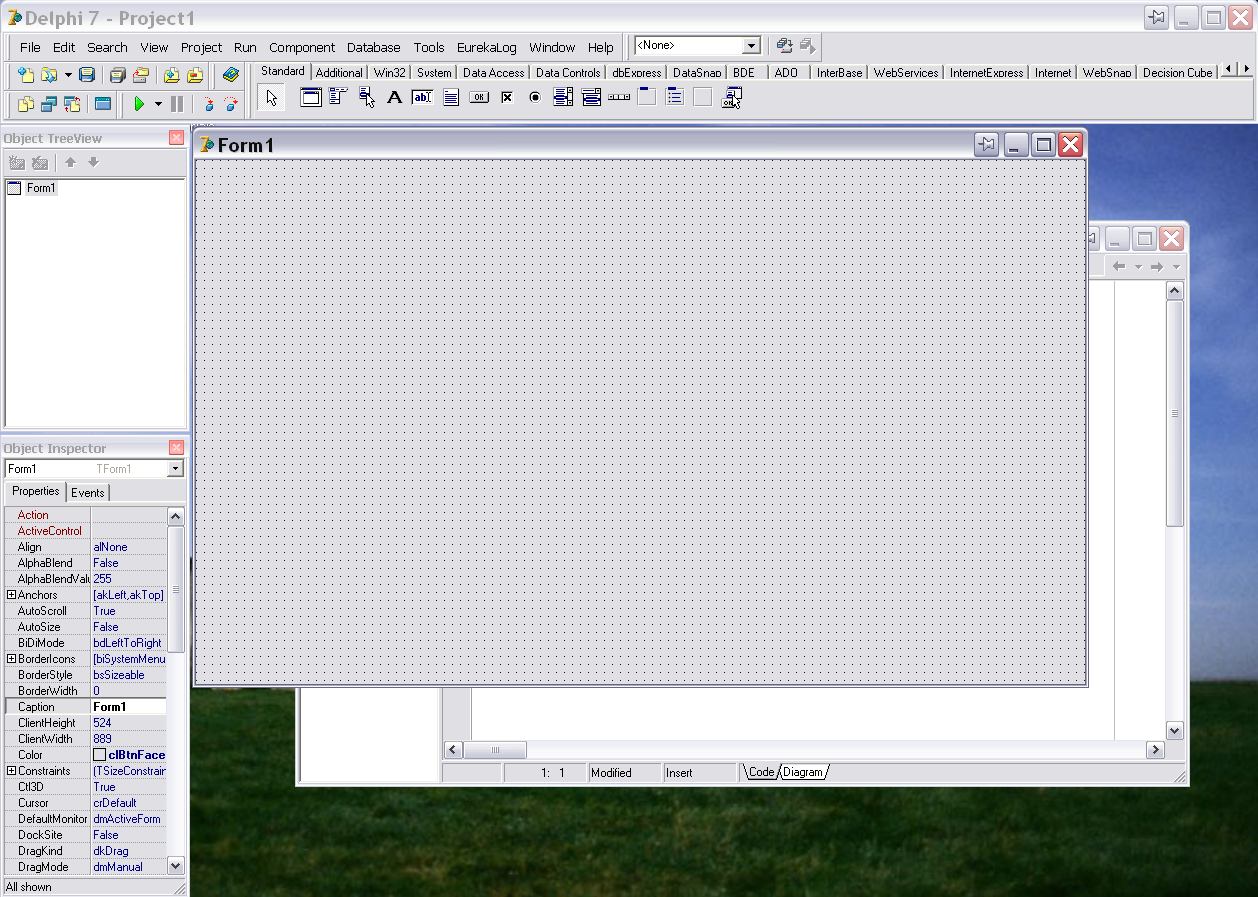Switch to the Win32 palette tab

[390, 72]
